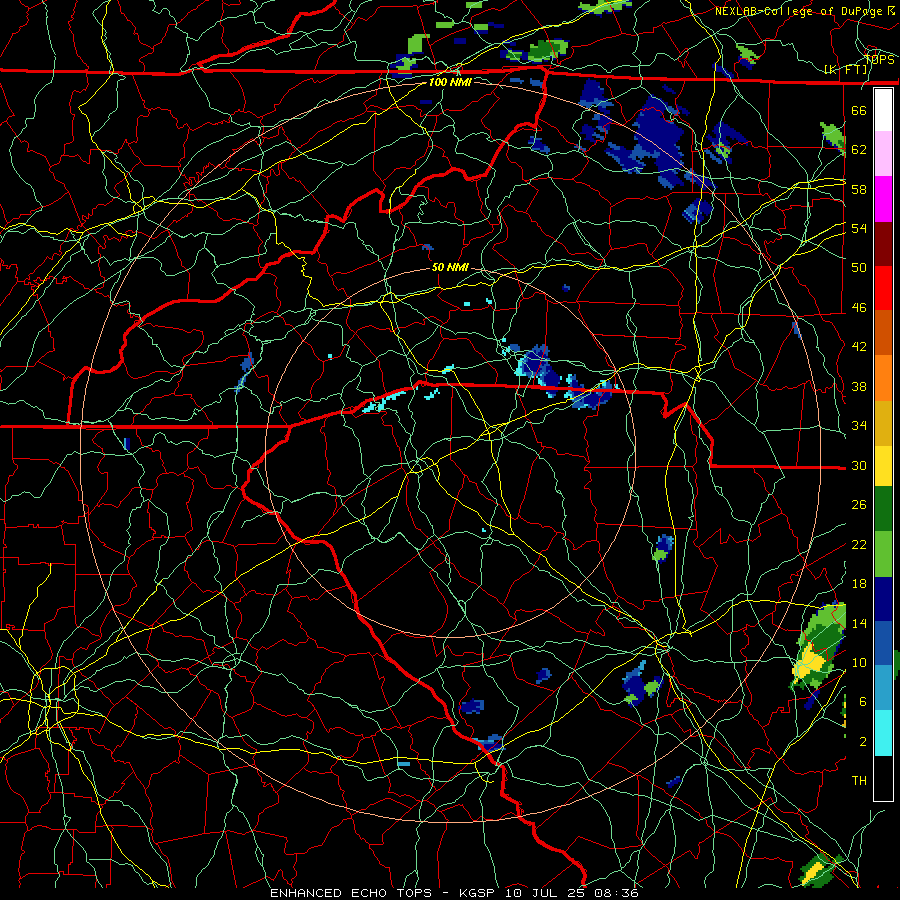
Task: Click the white swatch in the tops legend
Action: (883, 110)
